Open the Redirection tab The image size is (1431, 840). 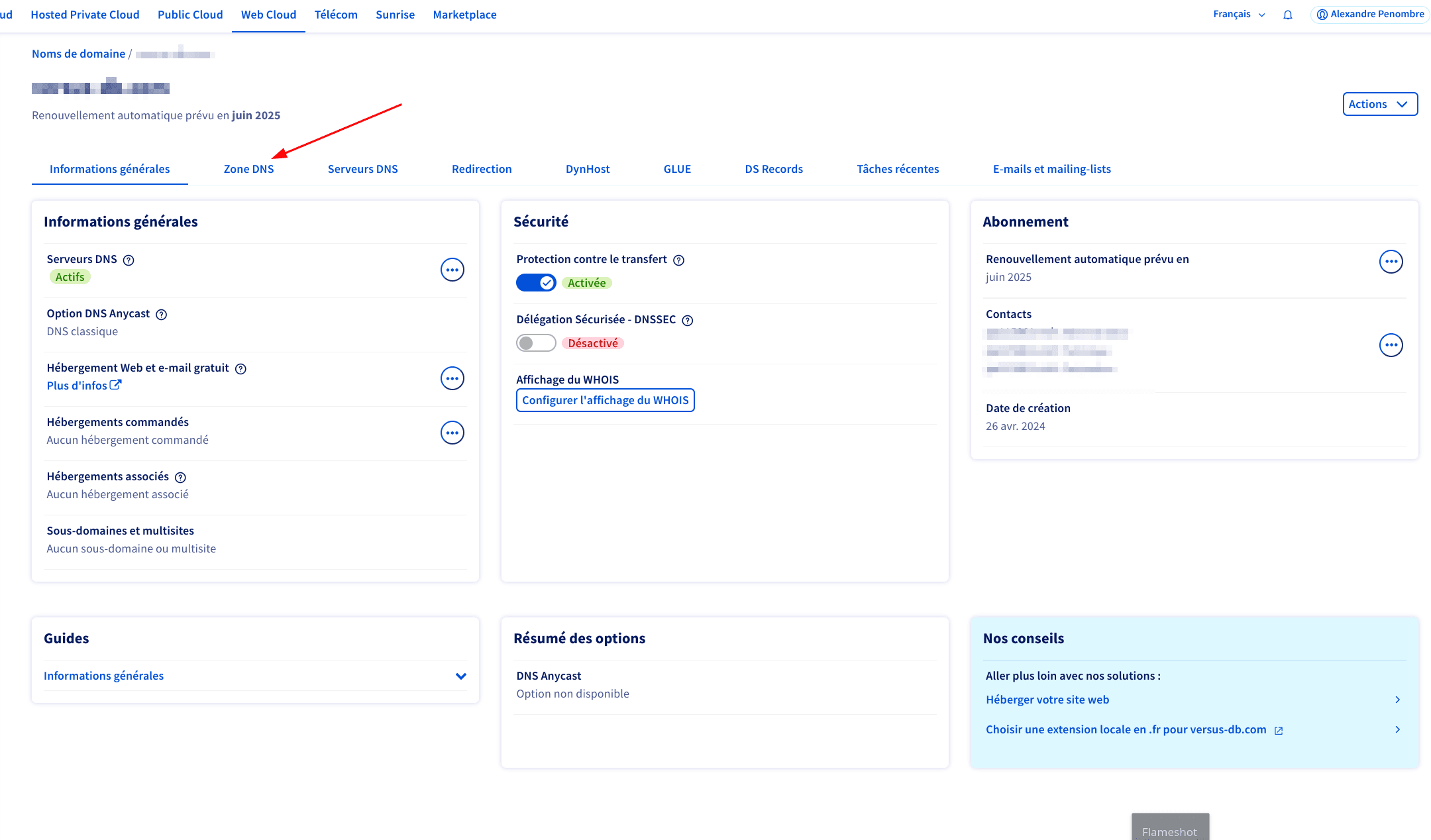(482, 169)
